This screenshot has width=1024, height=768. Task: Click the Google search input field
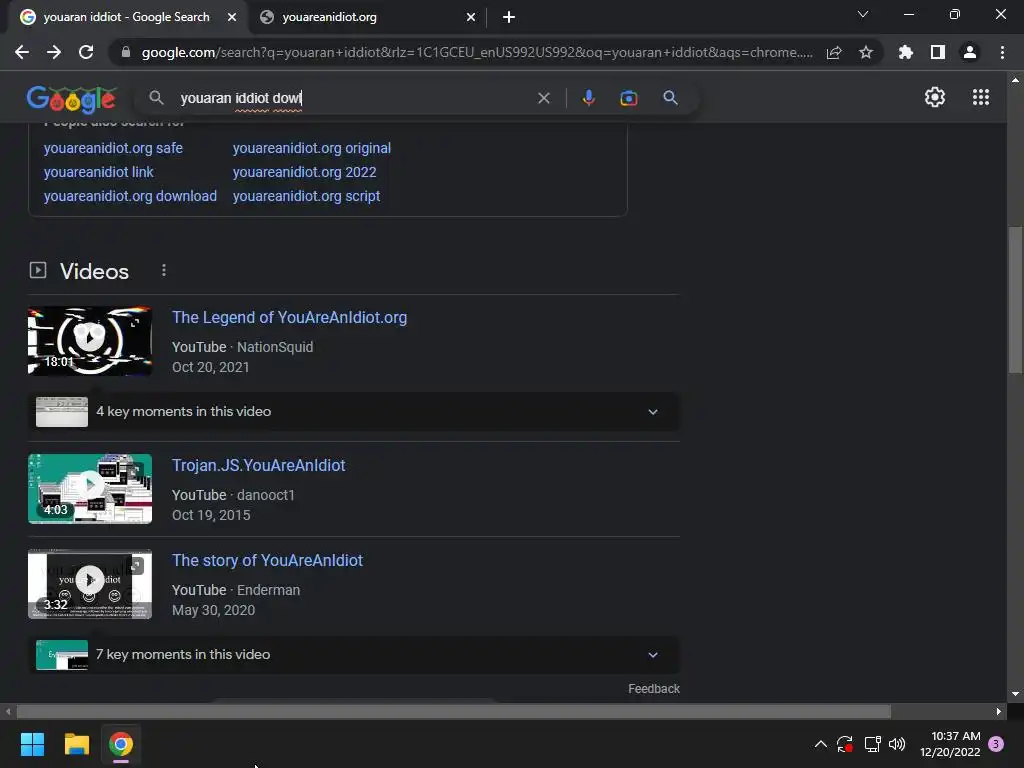[353, 98]
